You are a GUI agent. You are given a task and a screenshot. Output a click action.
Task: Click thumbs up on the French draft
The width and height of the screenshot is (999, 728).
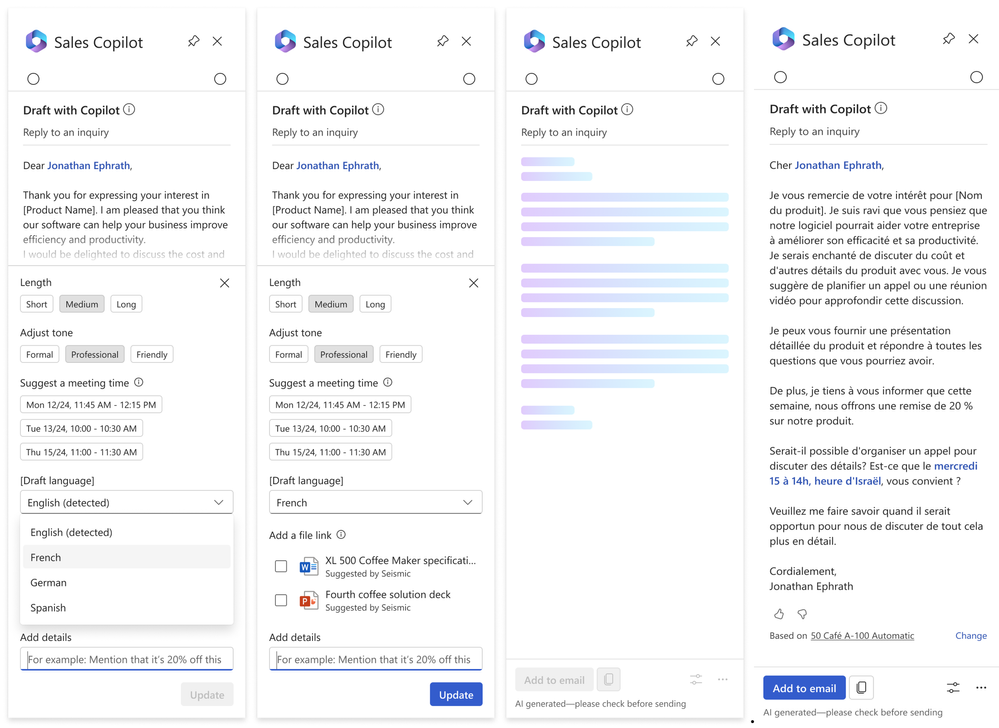(779, 614)
